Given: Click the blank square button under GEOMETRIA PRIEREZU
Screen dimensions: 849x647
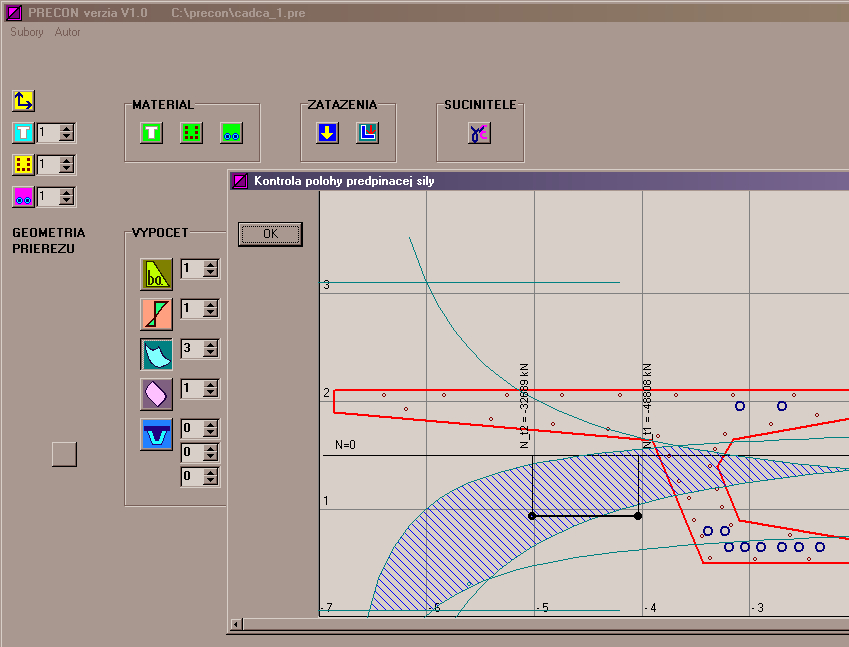Looking at the screenshot, I should [64, 454].
